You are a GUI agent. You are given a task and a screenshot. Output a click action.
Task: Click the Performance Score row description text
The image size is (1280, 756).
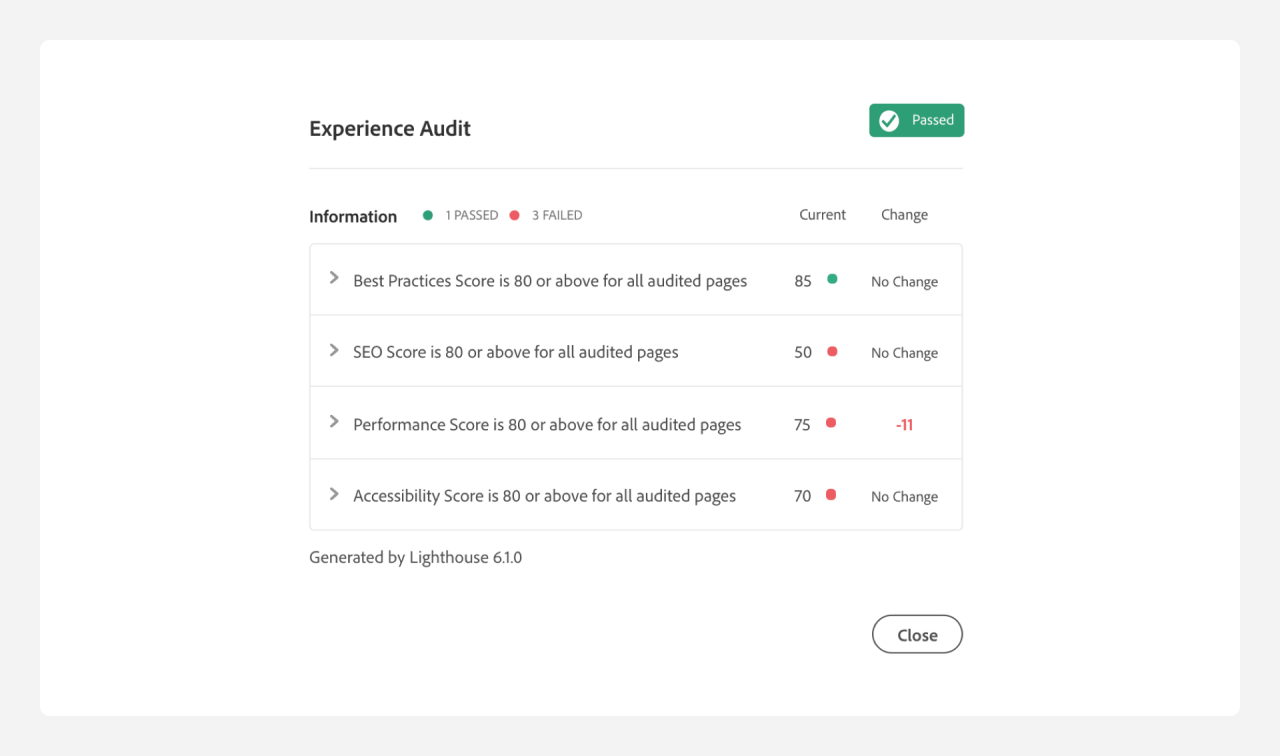[x=547, y=425]
